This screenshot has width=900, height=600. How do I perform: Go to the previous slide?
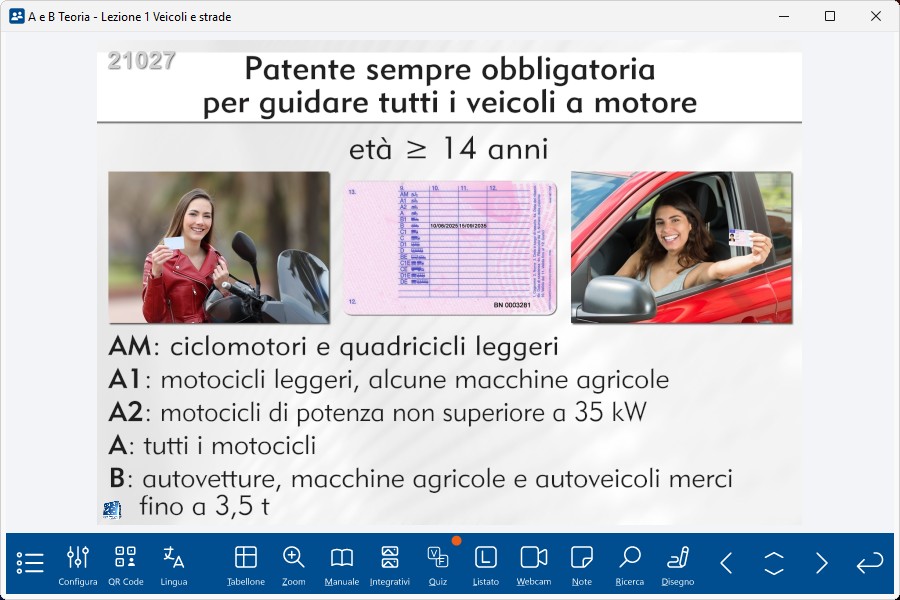pyautogui.click(x=726, y=563)
